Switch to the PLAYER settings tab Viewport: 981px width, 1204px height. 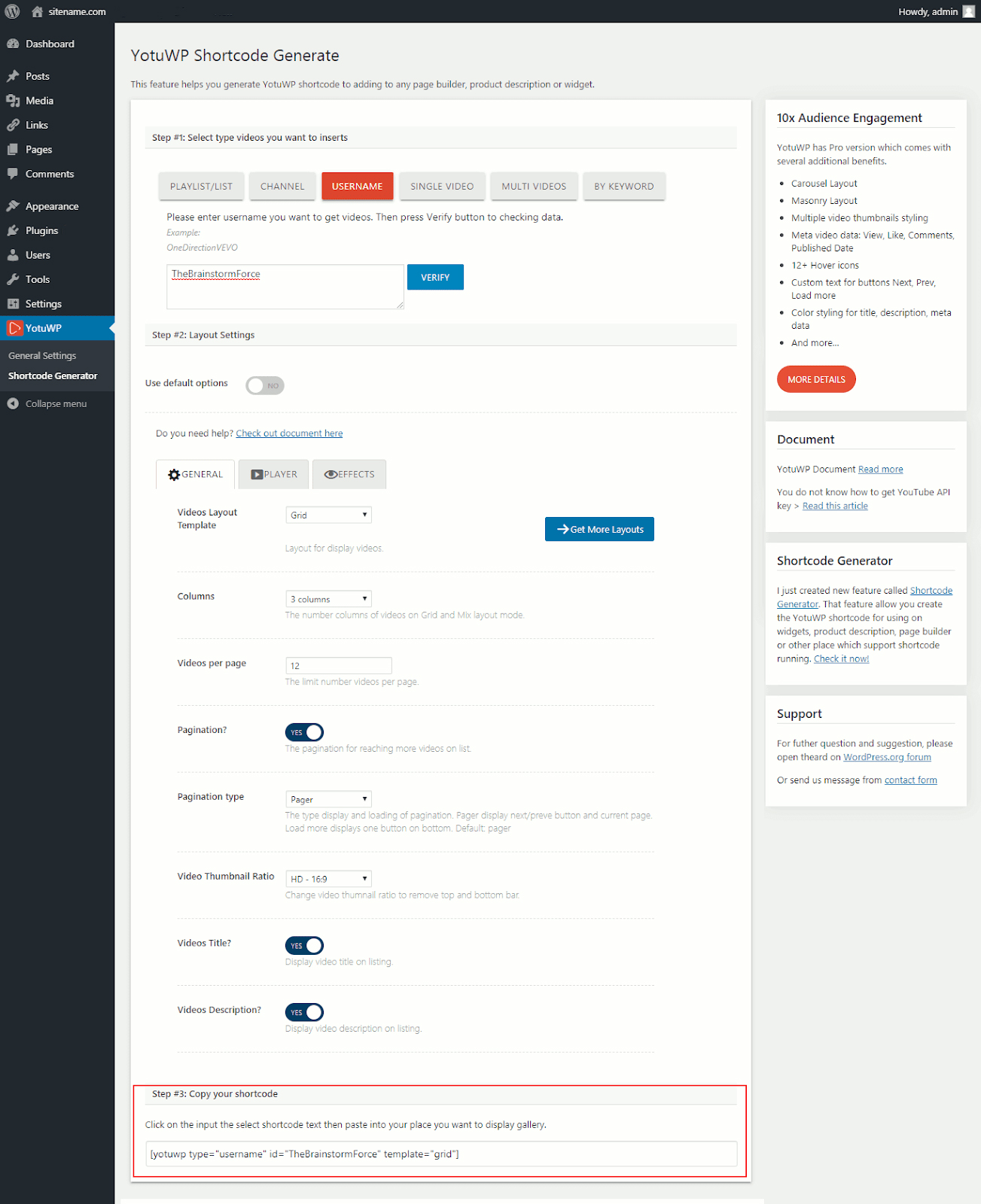coord(274,474)
